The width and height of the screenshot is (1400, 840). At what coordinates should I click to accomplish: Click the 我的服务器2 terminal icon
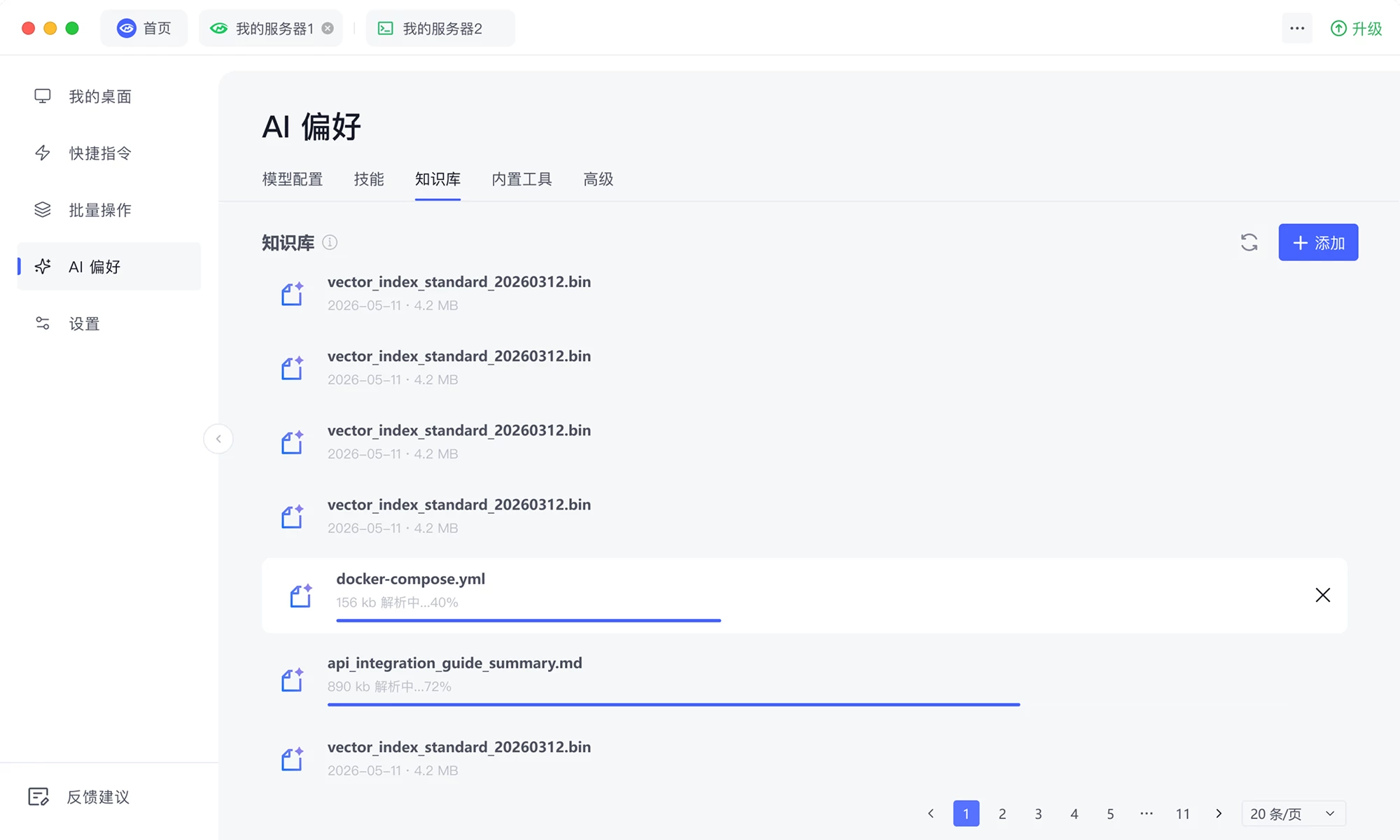pos(385,28)
